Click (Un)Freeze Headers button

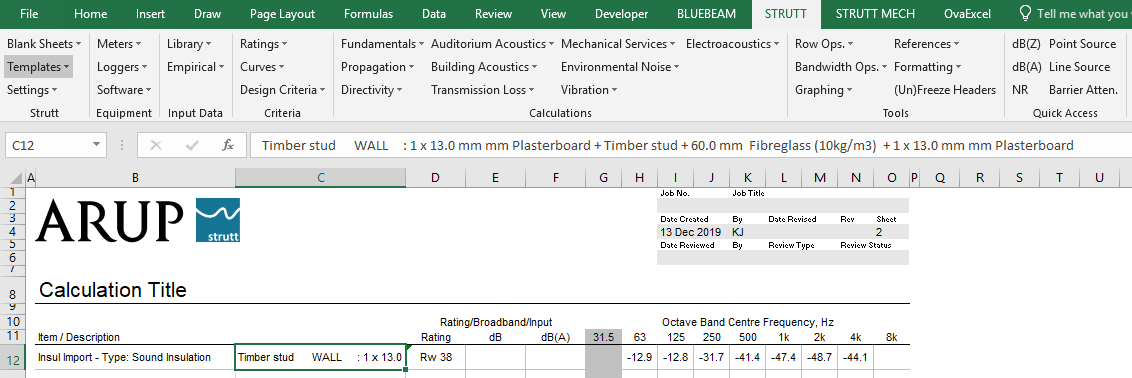point(945,90)
